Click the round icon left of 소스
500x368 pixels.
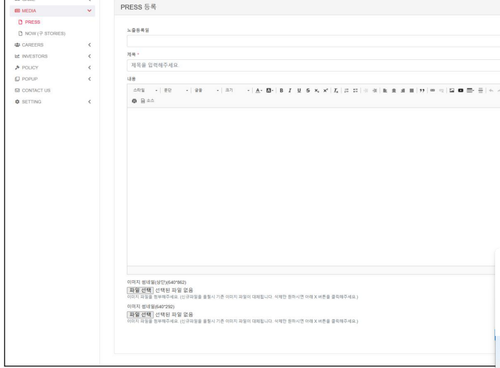(134, 101)
